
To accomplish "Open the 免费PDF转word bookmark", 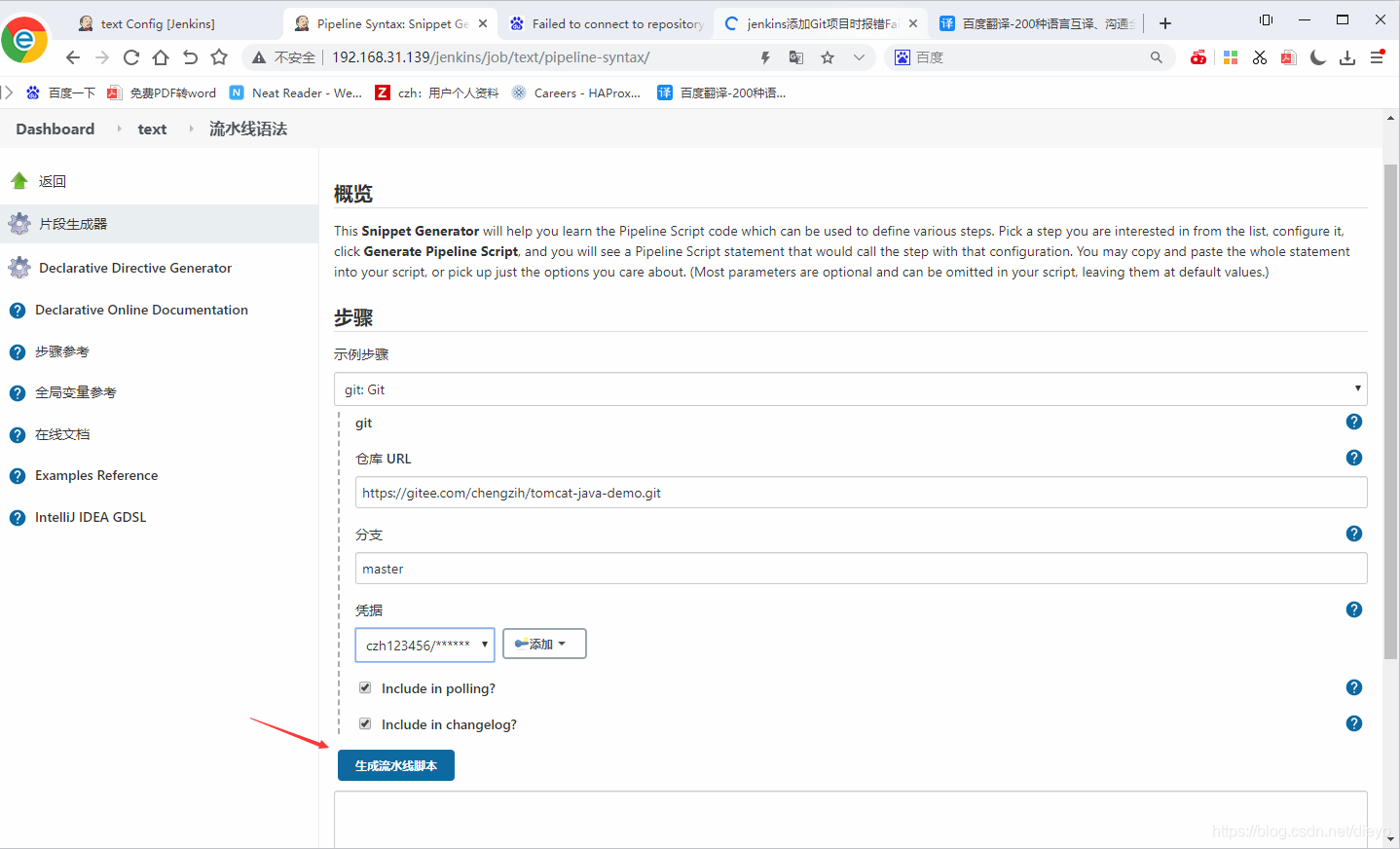I will click(162, 92).
